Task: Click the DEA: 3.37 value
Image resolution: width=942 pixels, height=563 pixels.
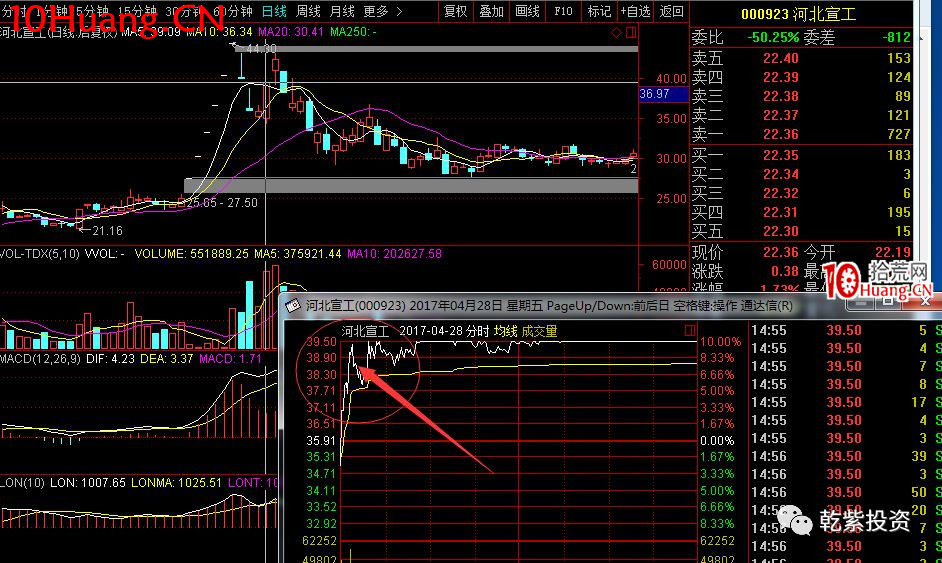Action: (x=166, y=359)
